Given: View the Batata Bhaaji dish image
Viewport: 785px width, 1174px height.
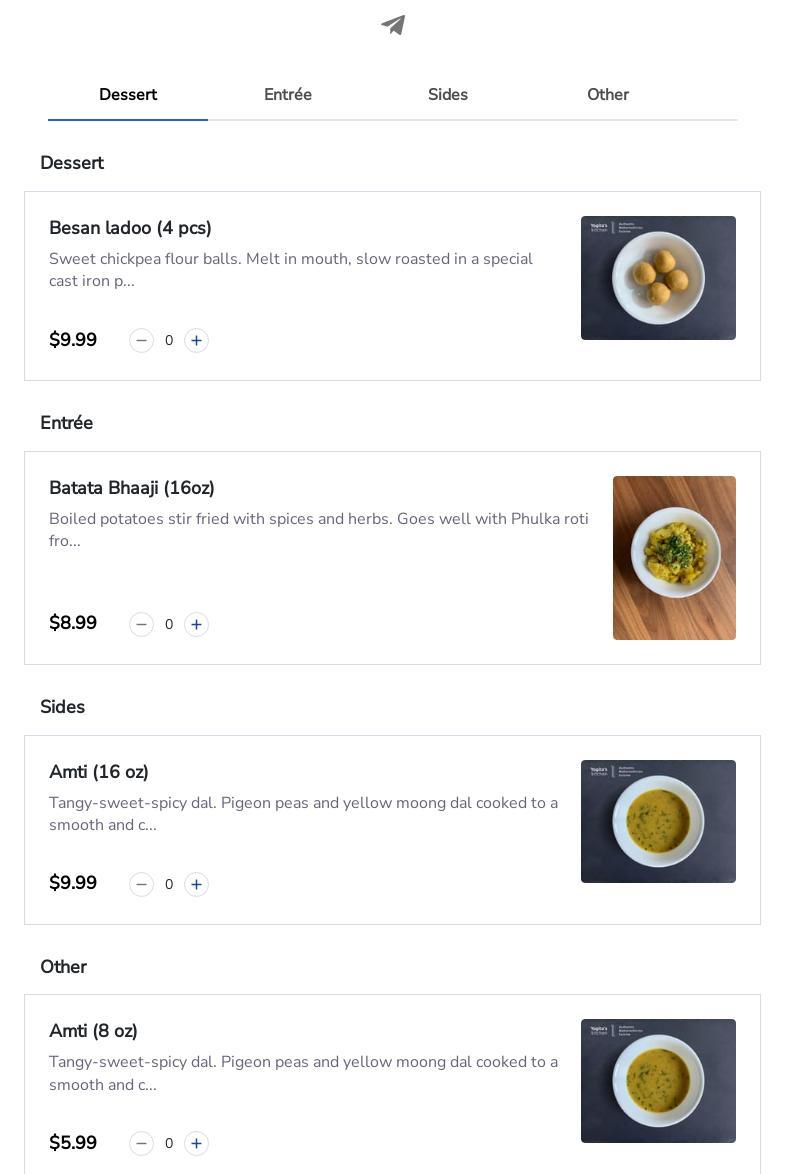Looking at the screenshot, I should tap(674, 558).
